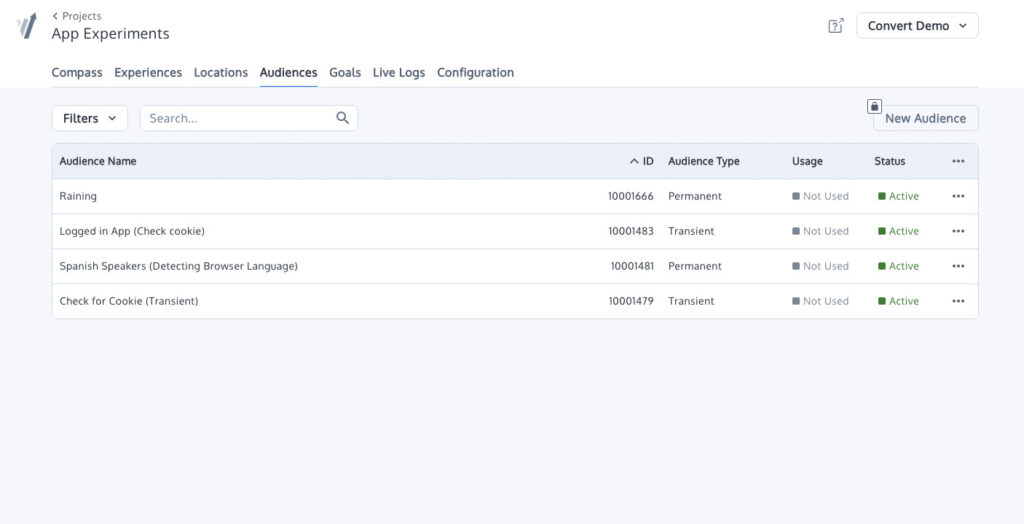Click the Audience Name column header

point(98,161)
